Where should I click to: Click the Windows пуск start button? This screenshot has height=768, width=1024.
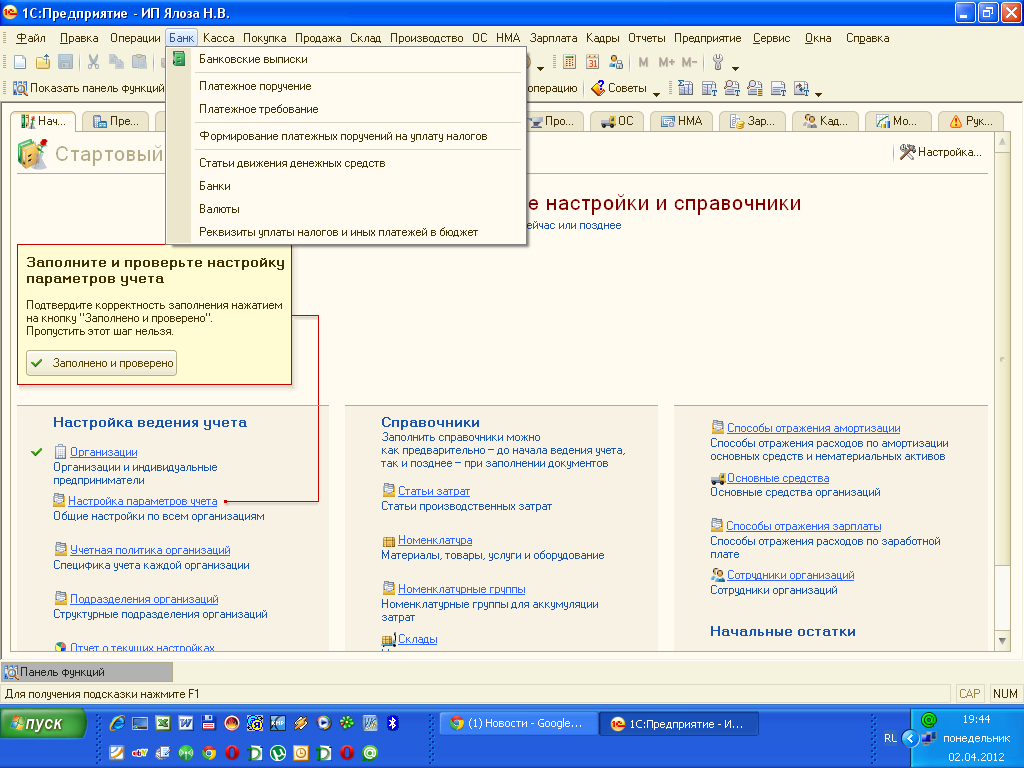click(x=43, y=724)
